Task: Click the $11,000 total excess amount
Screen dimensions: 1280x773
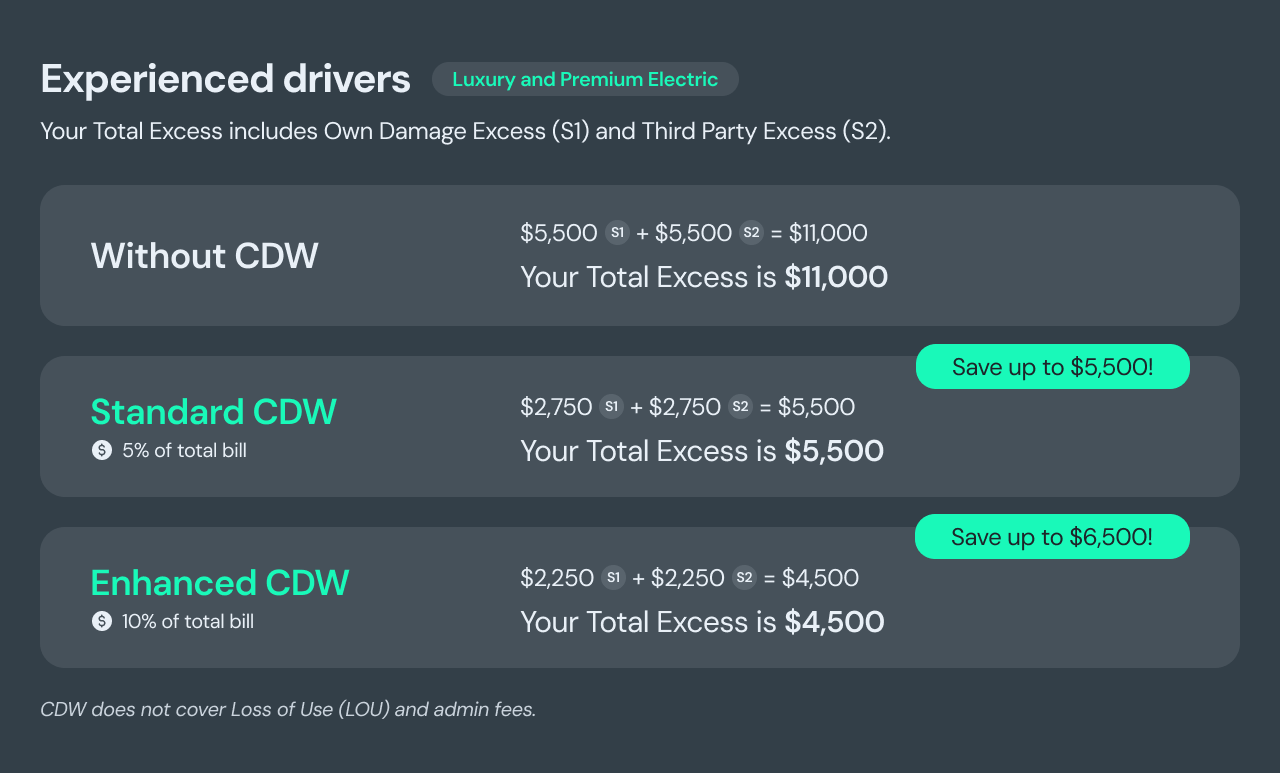Action: click(x=836, y=277)
